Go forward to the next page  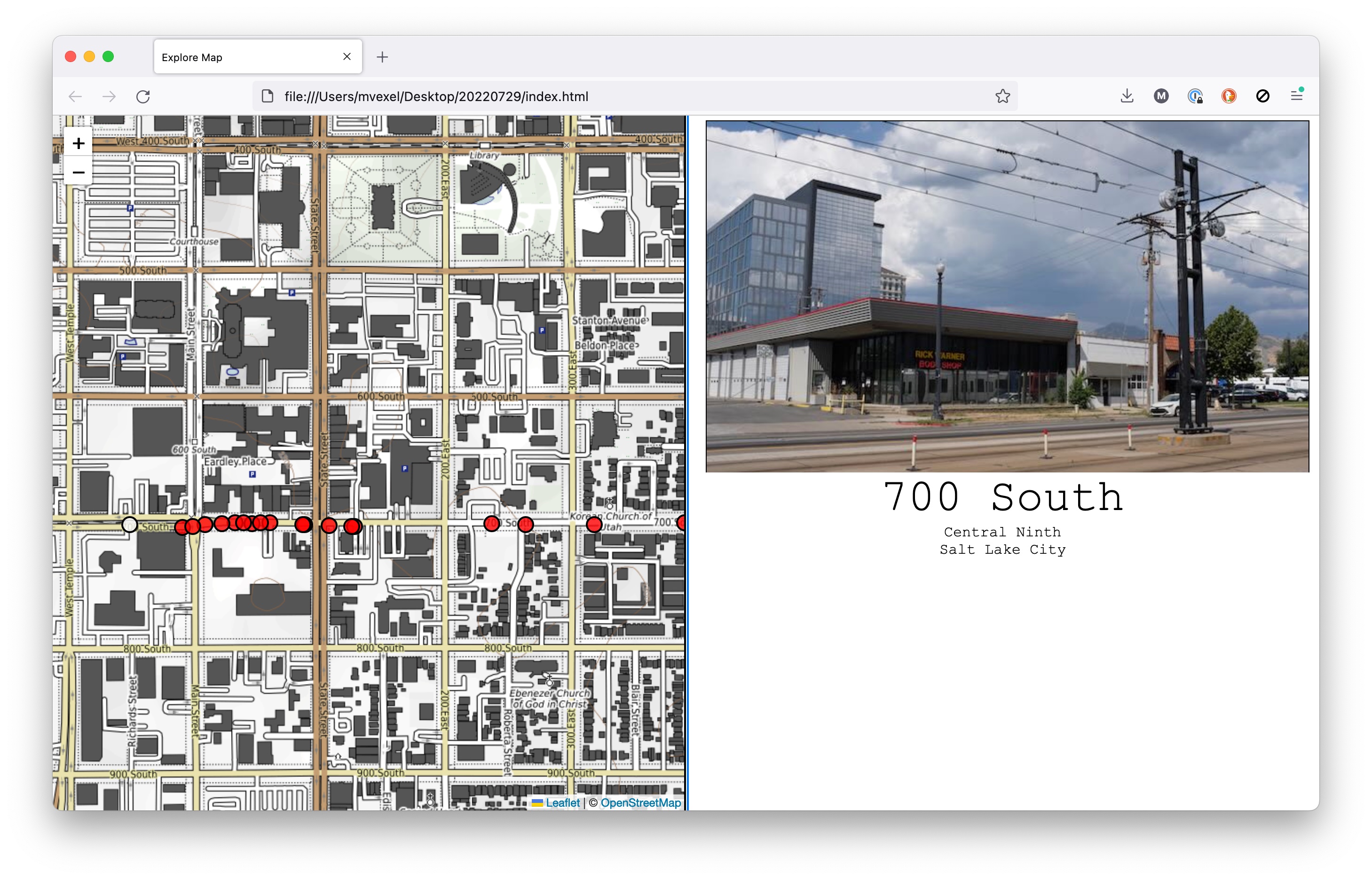[x=109, y=96]
